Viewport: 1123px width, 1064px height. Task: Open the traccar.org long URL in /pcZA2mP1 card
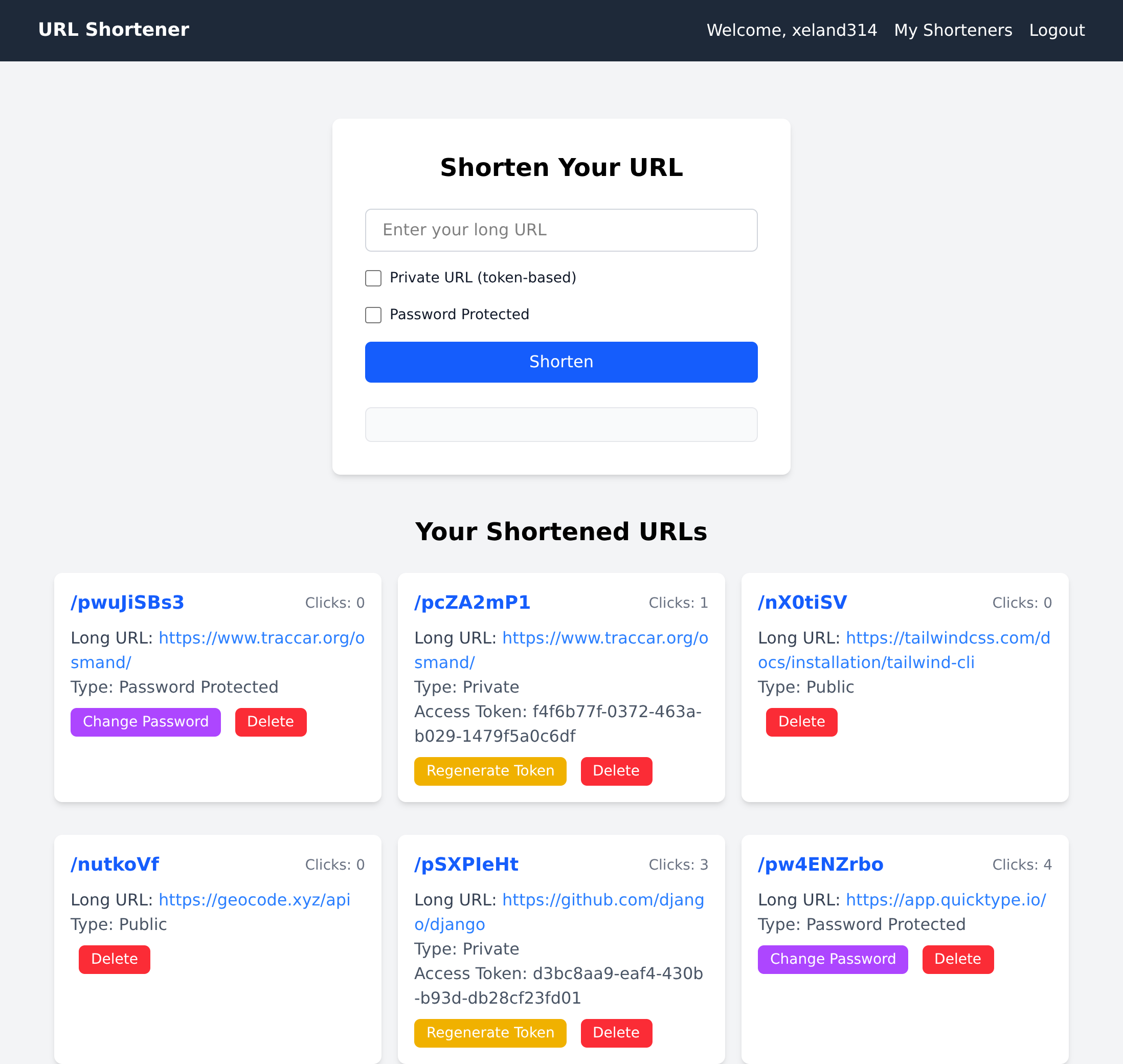561,650
